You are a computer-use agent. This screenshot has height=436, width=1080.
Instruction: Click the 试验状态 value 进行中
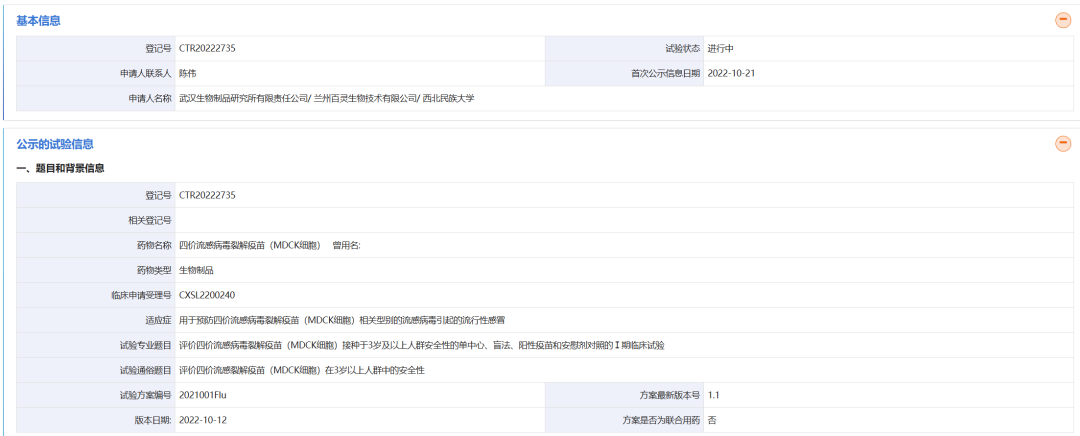[x=720, y=48]
